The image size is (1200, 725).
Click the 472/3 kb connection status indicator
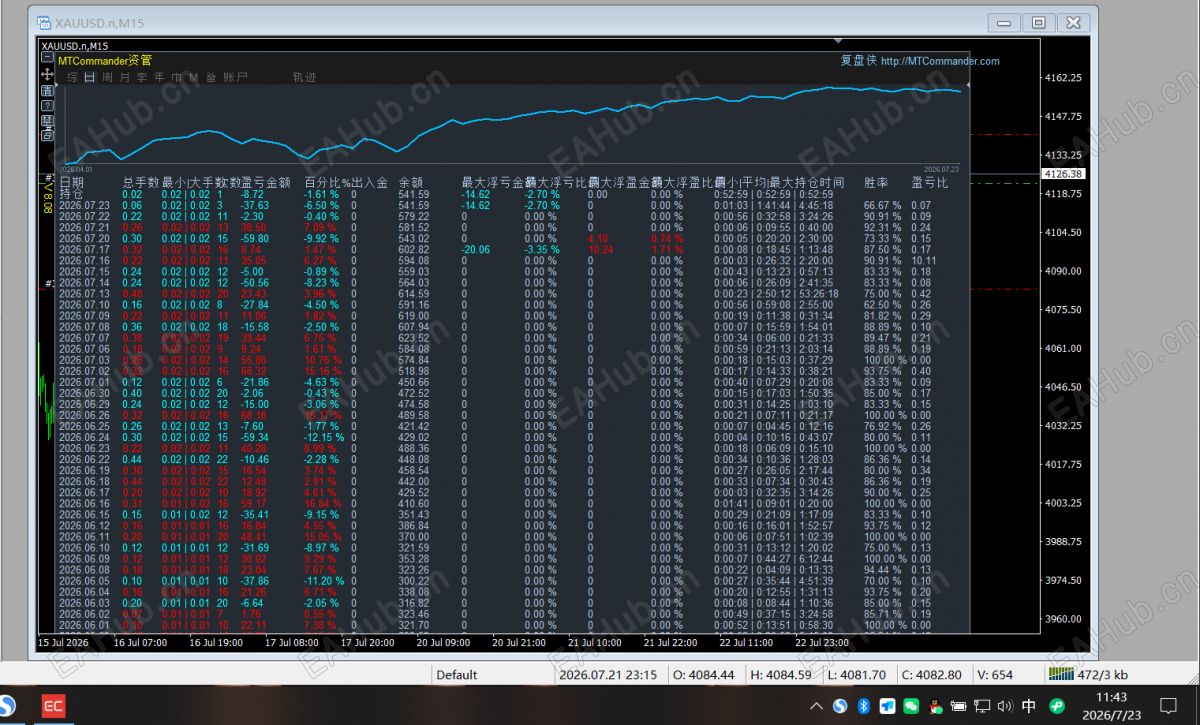pyautogui.click(x=1088, y=675)
